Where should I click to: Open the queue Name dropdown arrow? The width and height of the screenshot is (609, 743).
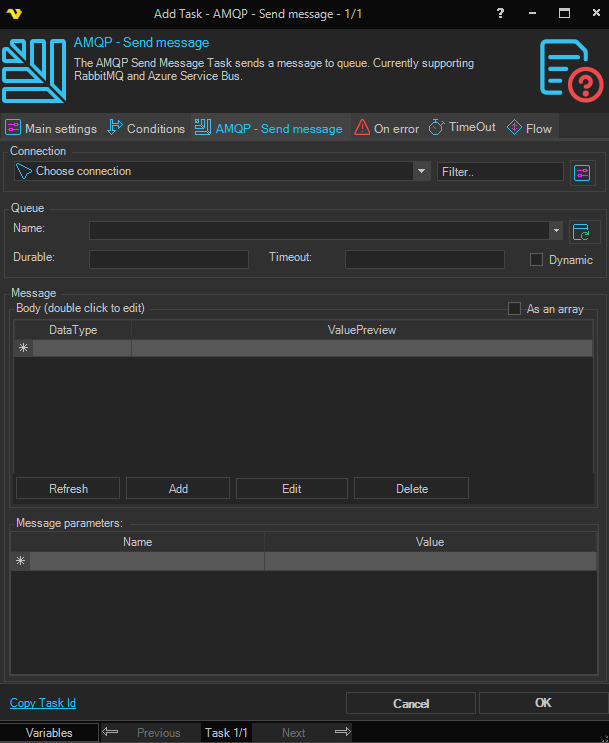556,231
